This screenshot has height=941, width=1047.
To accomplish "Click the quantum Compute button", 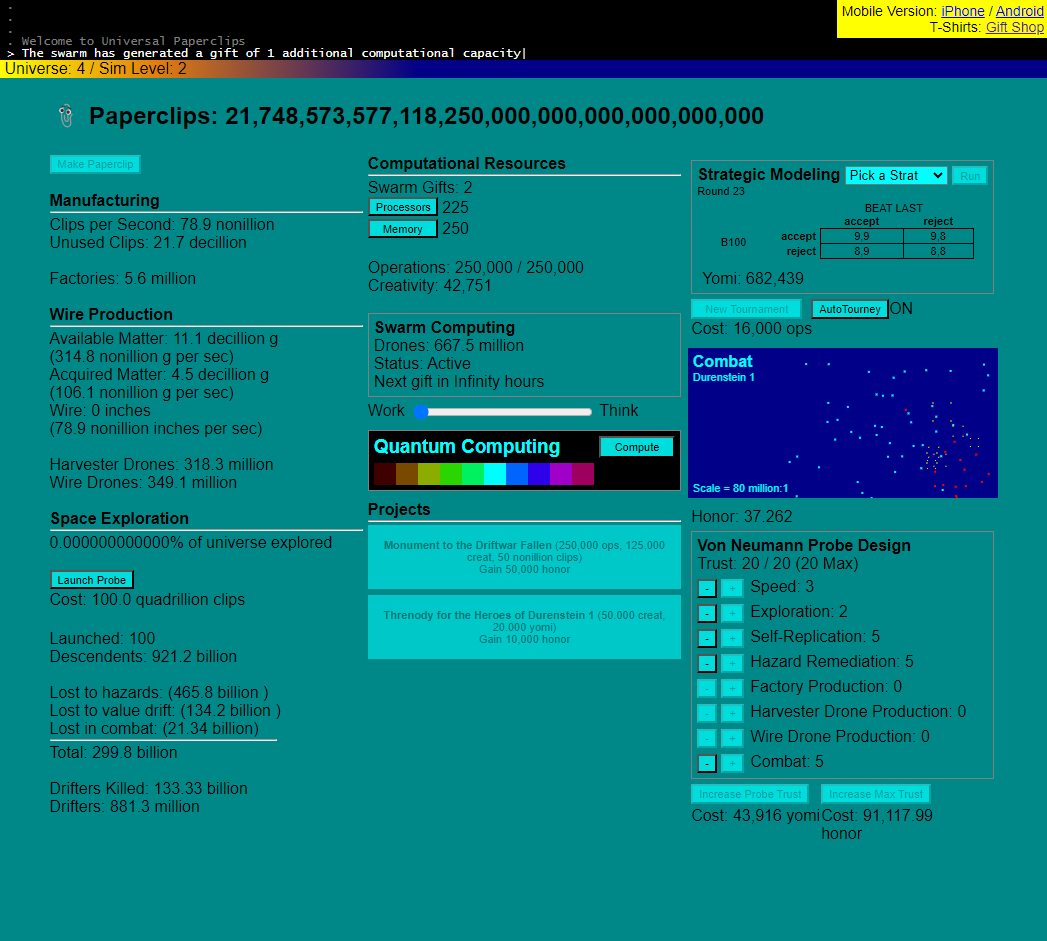I will coord(636,447).
